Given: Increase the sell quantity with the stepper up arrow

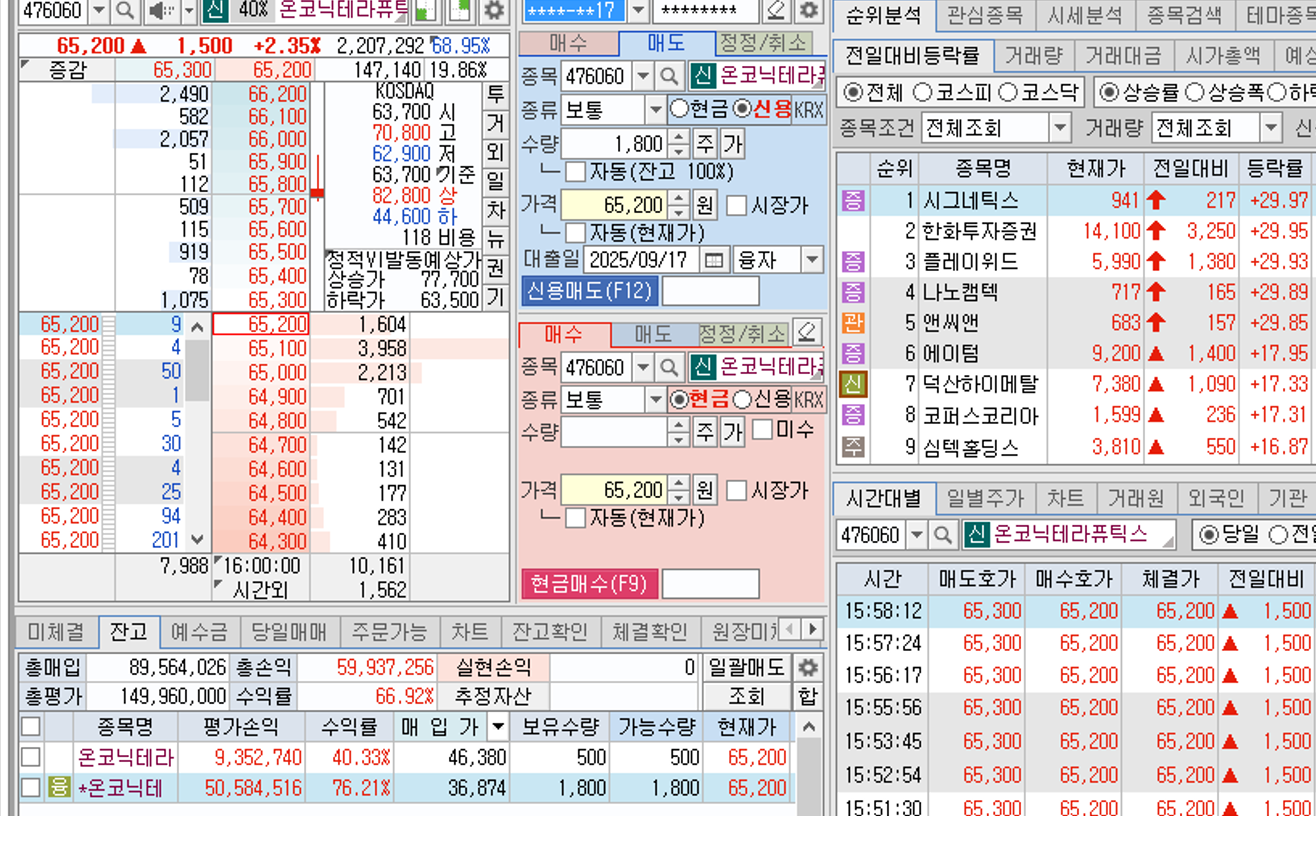Looking at the screenshot, I should click(x=679, y=137).
